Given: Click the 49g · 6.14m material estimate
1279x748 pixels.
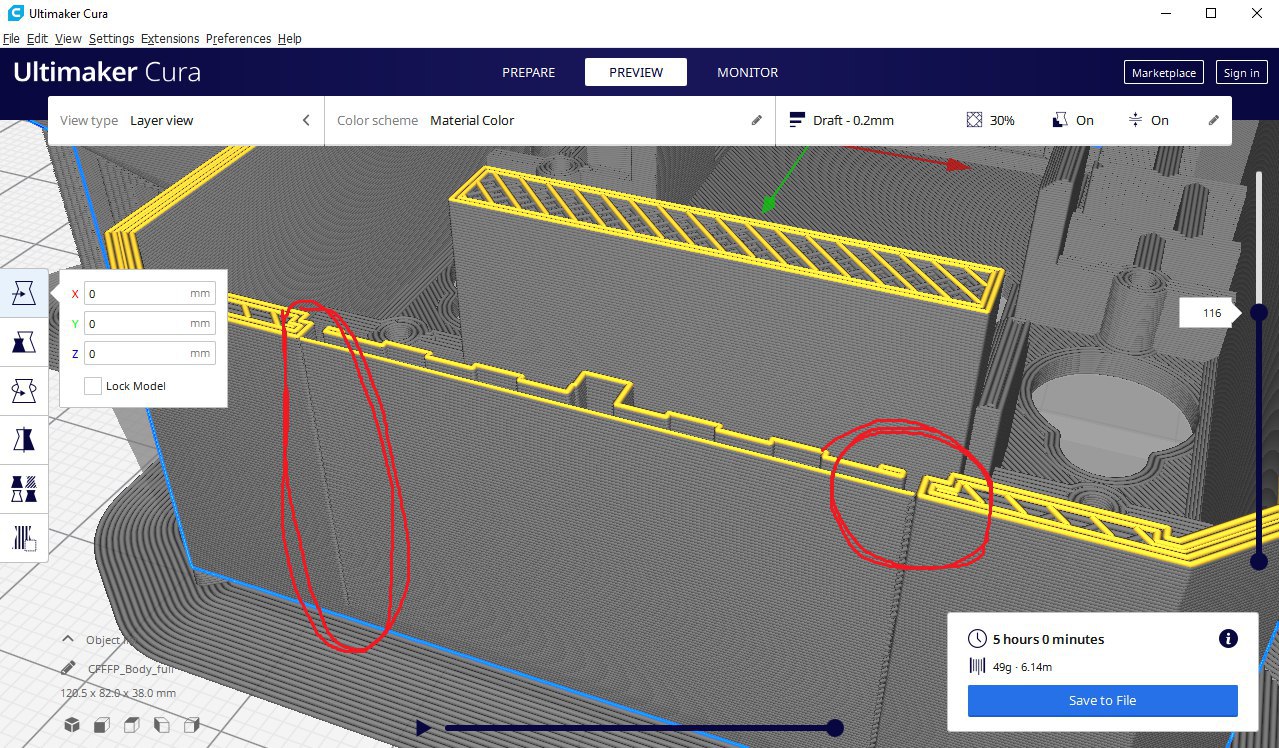Looking at the screenshot, I should (x=1022, y=667).
